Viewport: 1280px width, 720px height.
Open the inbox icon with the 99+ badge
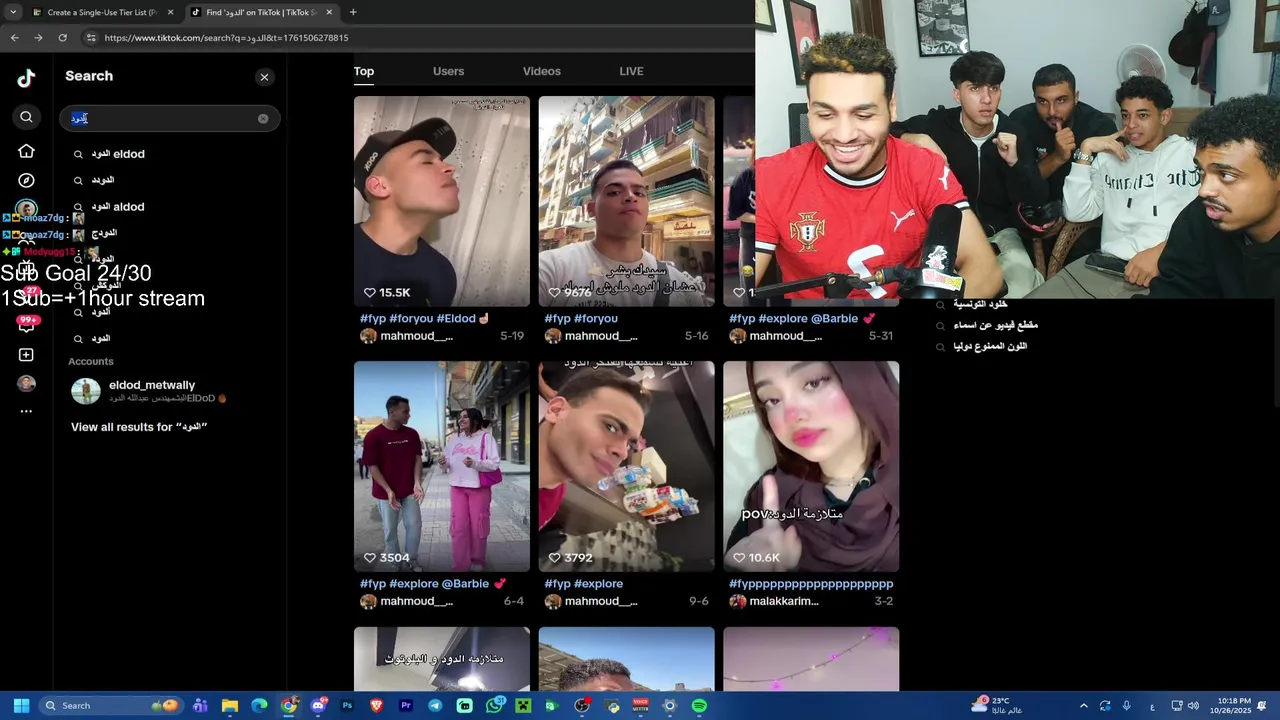coord(26,325)
